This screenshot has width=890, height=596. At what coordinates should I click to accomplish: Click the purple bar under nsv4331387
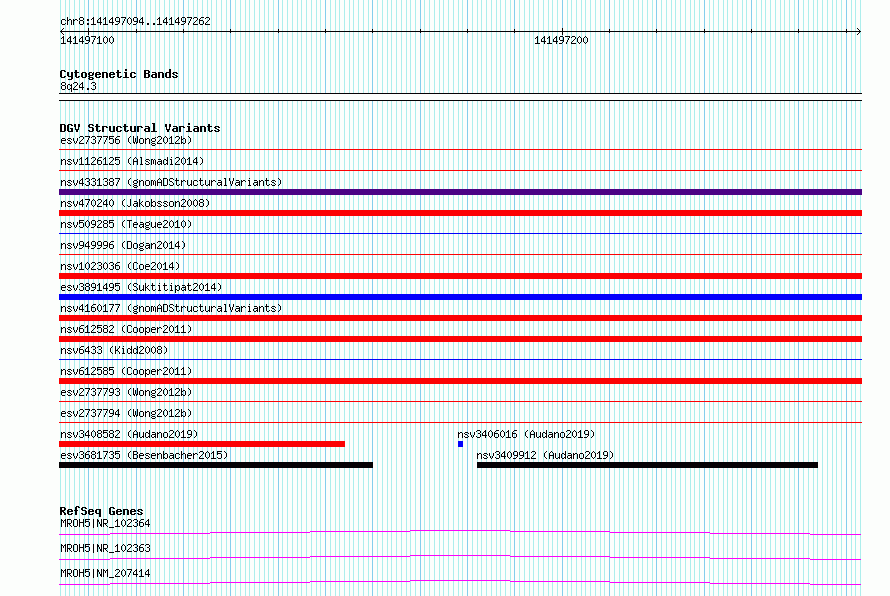pyautogui.click(x=460, y=192)
